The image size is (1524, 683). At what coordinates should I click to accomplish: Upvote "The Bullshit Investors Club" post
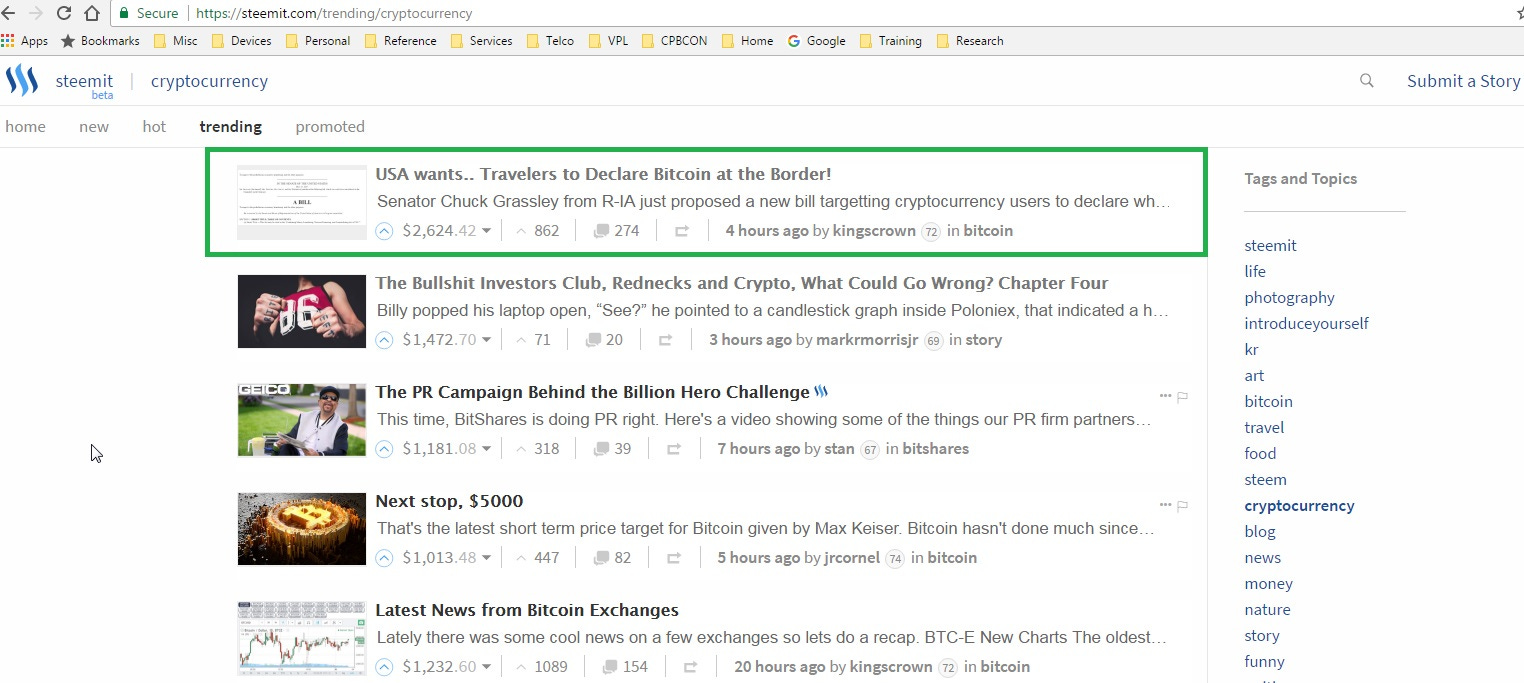click(x=383, y=340)
